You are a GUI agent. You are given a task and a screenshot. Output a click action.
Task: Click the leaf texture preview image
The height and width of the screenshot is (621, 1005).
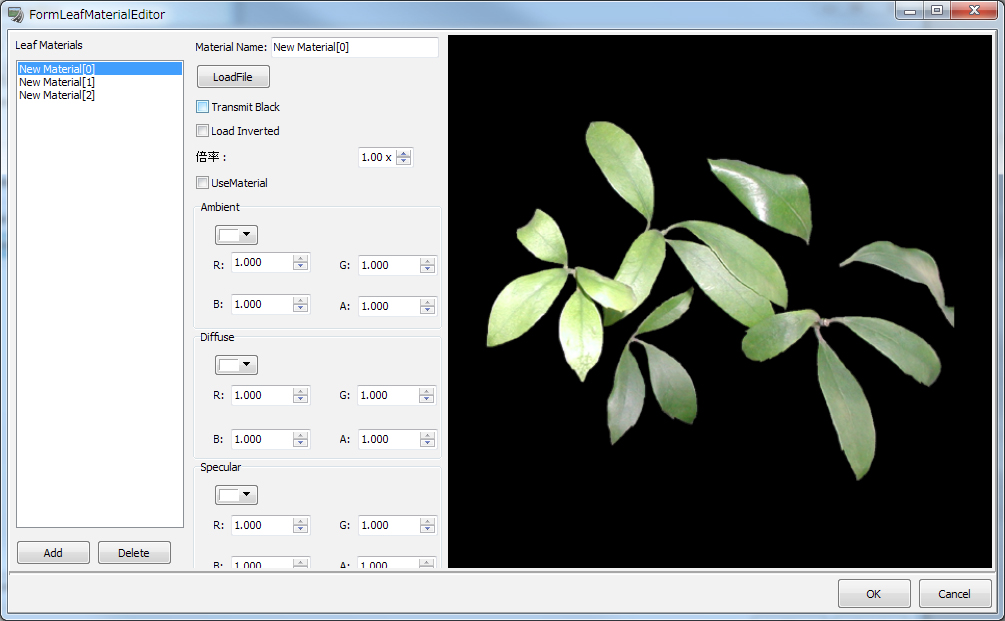pyautogui.click(x=720, y=301)
